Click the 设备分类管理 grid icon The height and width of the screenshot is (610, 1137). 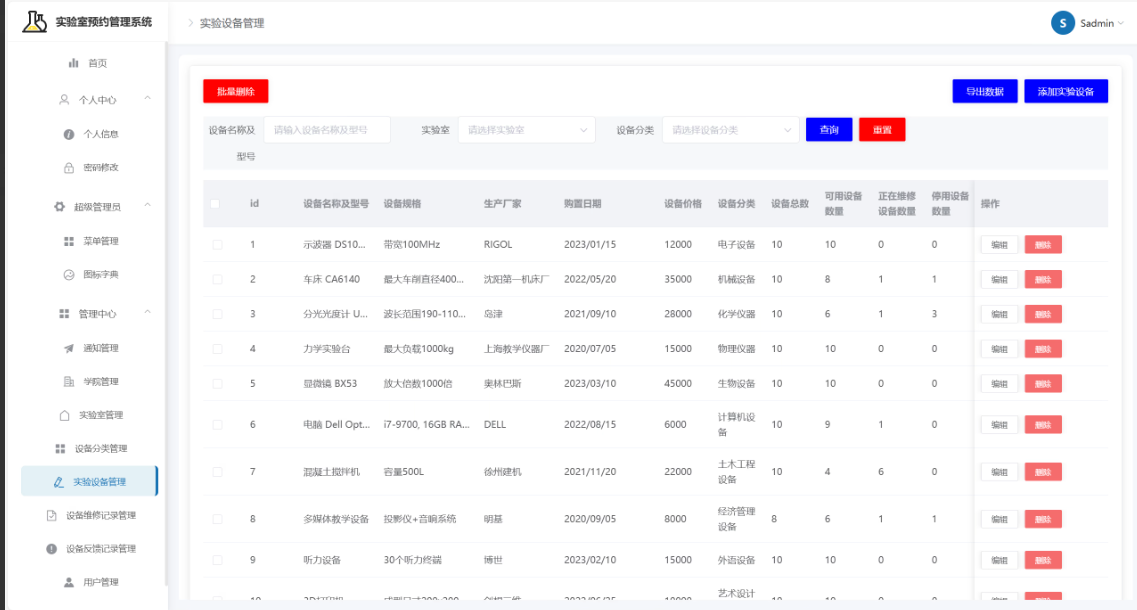click(60, 448)
